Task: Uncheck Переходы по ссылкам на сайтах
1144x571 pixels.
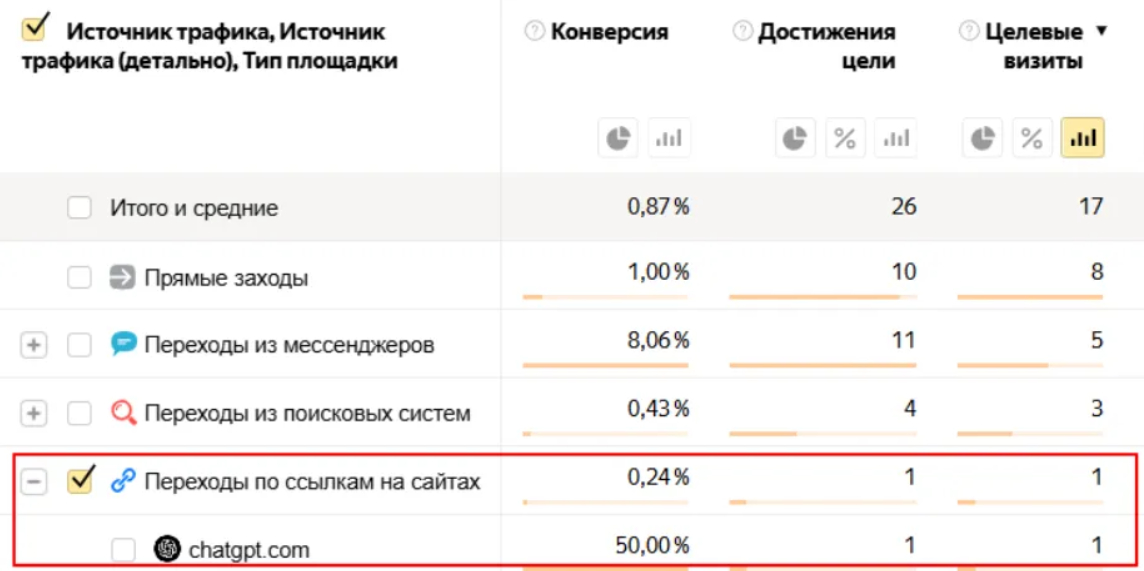Action: click(79, 481)
